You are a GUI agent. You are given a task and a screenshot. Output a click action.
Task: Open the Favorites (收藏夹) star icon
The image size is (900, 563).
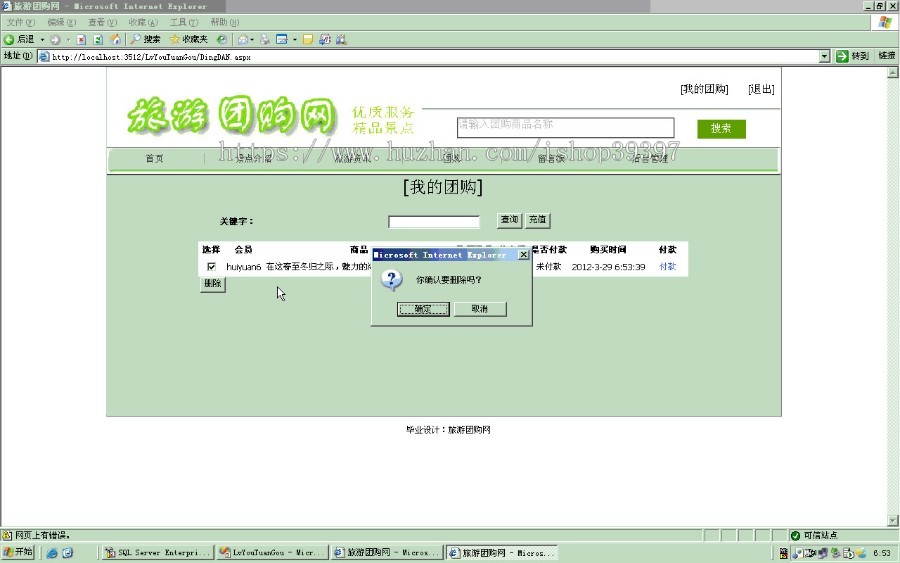[174, 40]
